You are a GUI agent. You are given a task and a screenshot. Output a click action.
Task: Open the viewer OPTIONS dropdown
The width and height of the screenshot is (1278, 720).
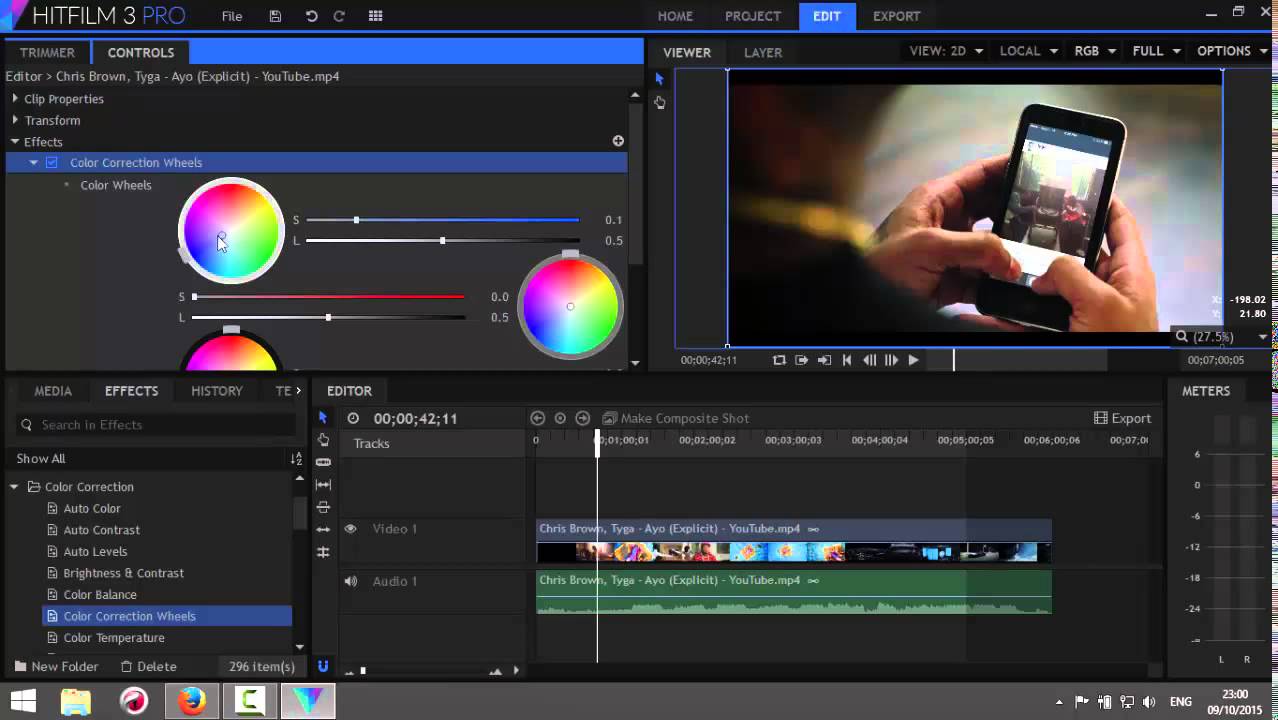[1232, 51]
